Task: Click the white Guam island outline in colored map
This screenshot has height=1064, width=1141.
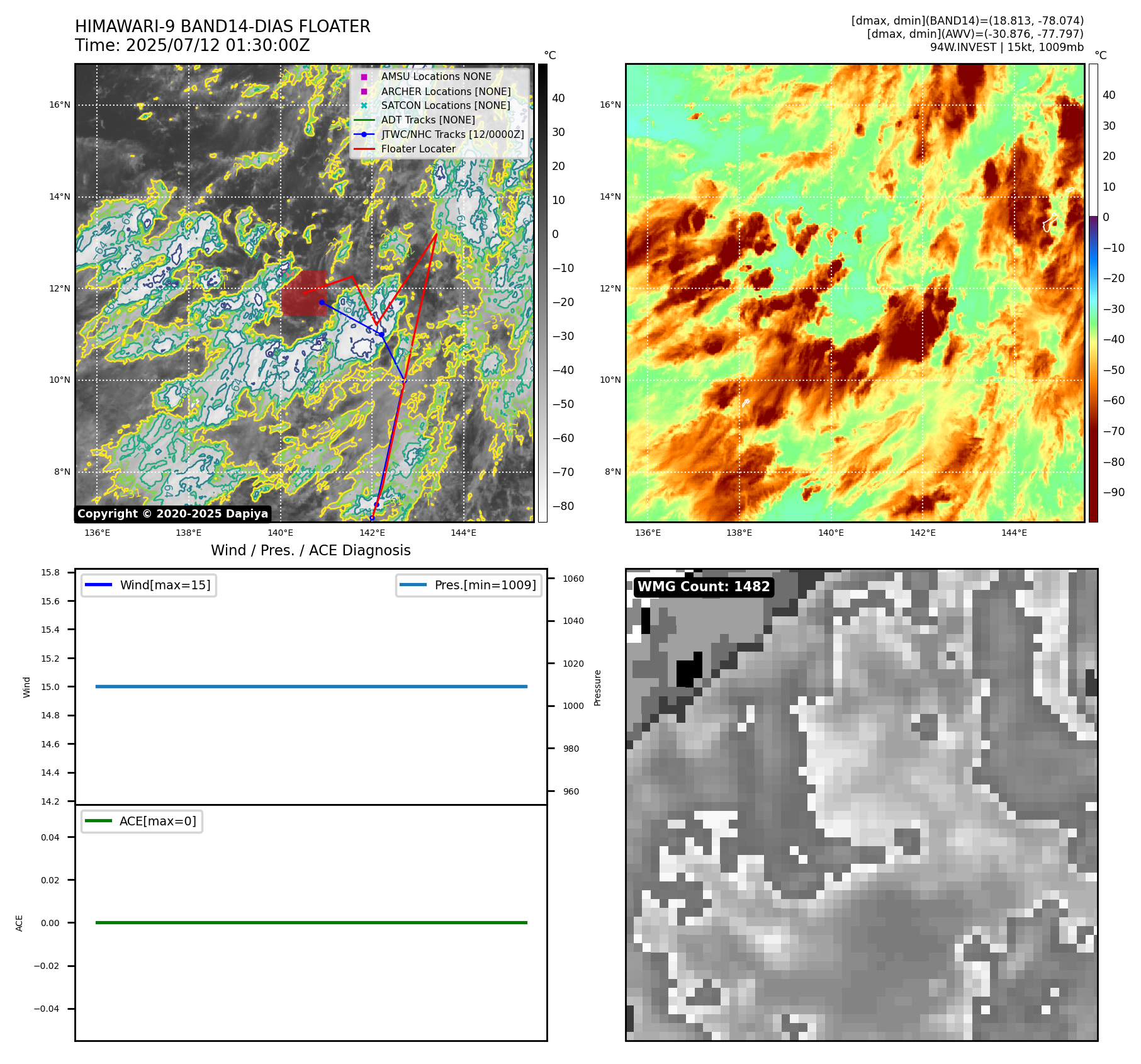Action: tap(1050, 222)
